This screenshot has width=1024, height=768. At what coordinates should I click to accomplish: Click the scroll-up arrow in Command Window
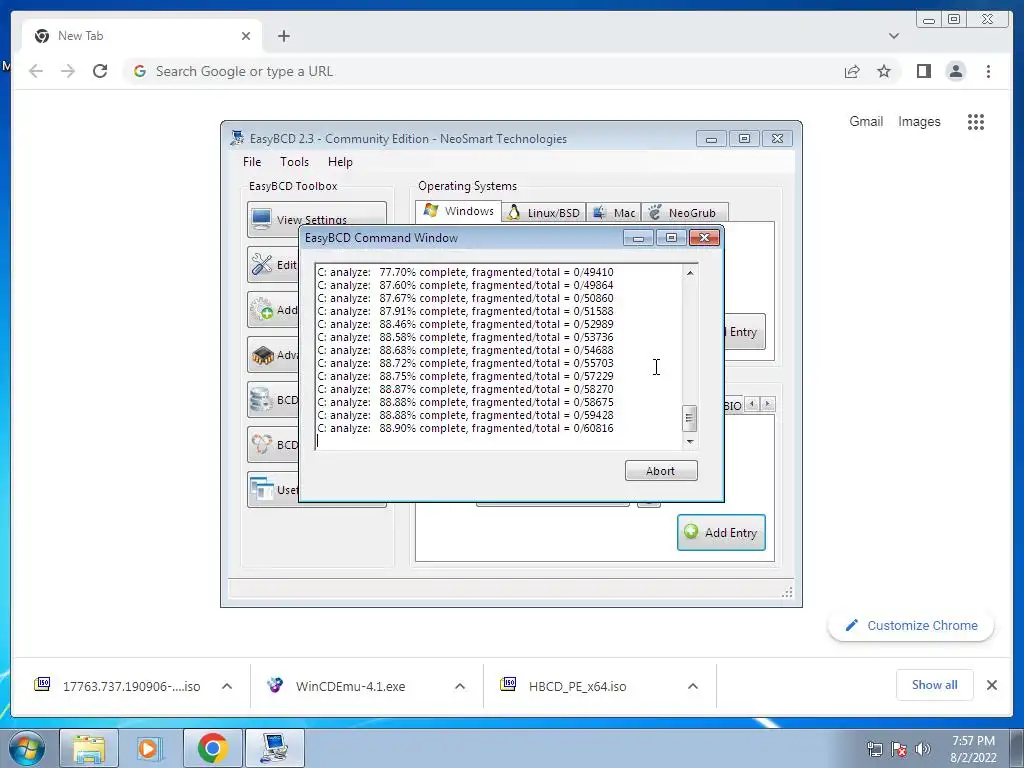click(690, 272)
